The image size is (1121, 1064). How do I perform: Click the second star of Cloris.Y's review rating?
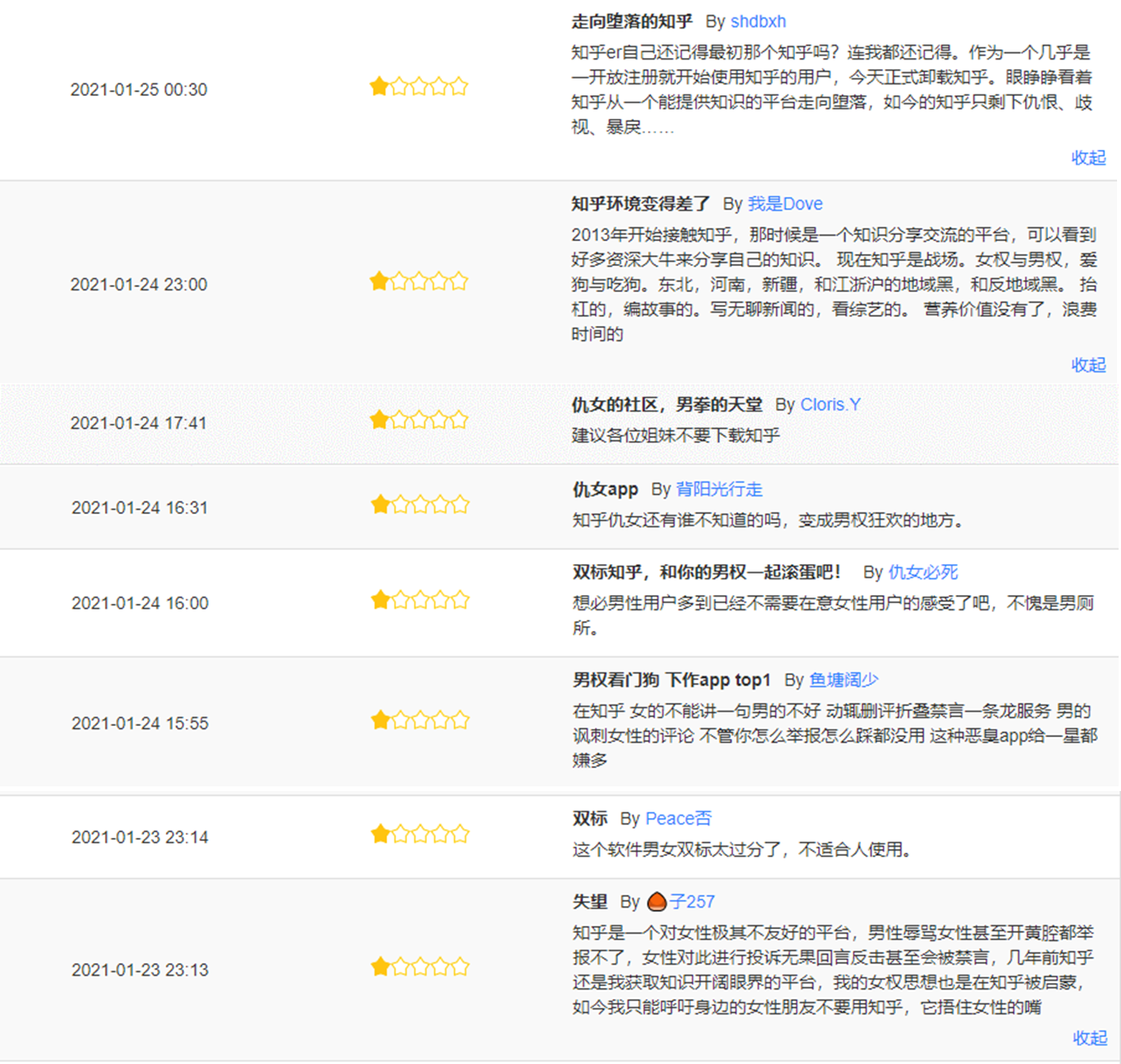400,420
